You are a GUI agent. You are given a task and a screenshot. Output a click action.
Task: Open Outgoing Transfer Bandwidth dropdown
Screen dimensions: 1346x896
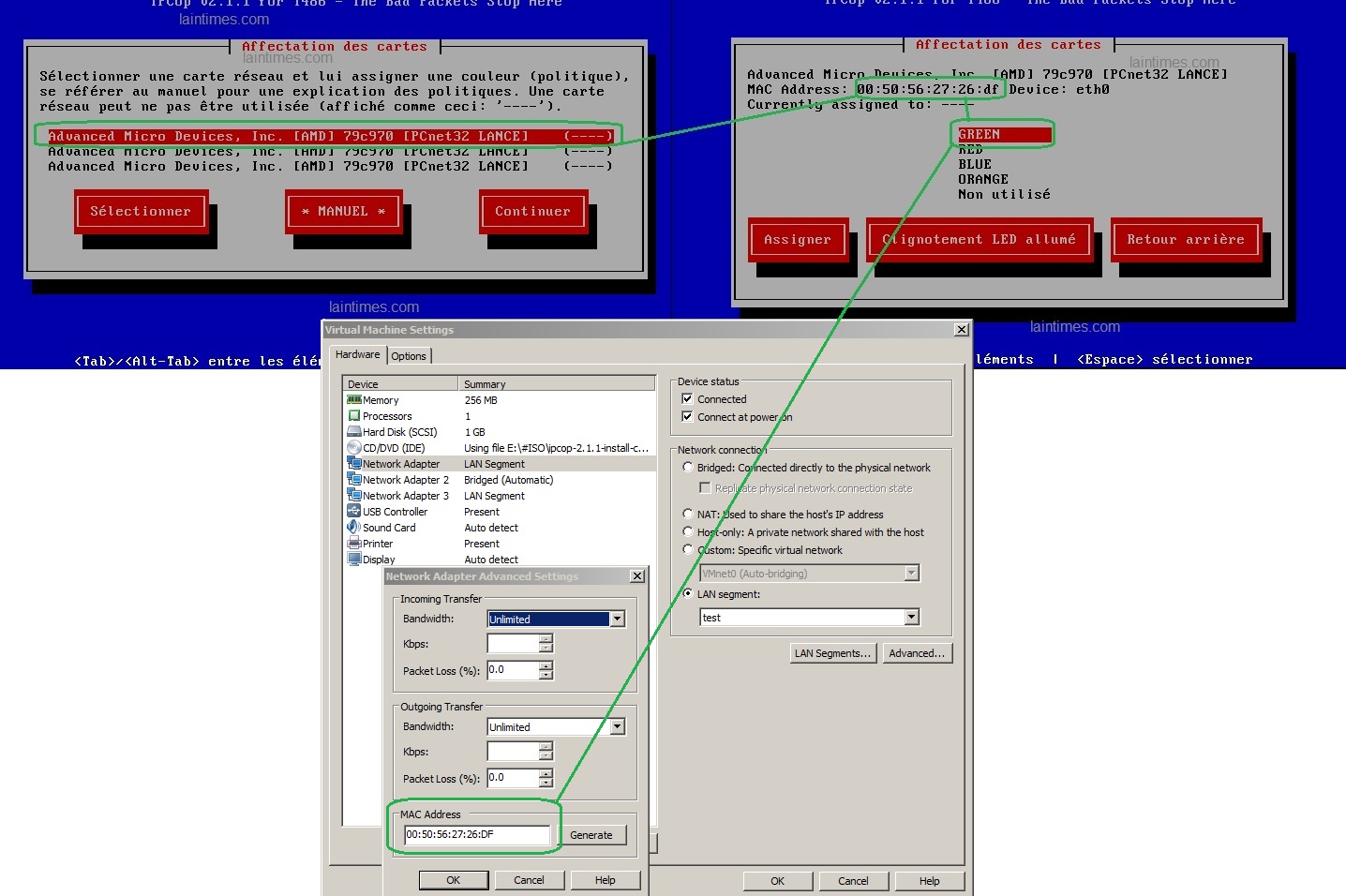617,726
